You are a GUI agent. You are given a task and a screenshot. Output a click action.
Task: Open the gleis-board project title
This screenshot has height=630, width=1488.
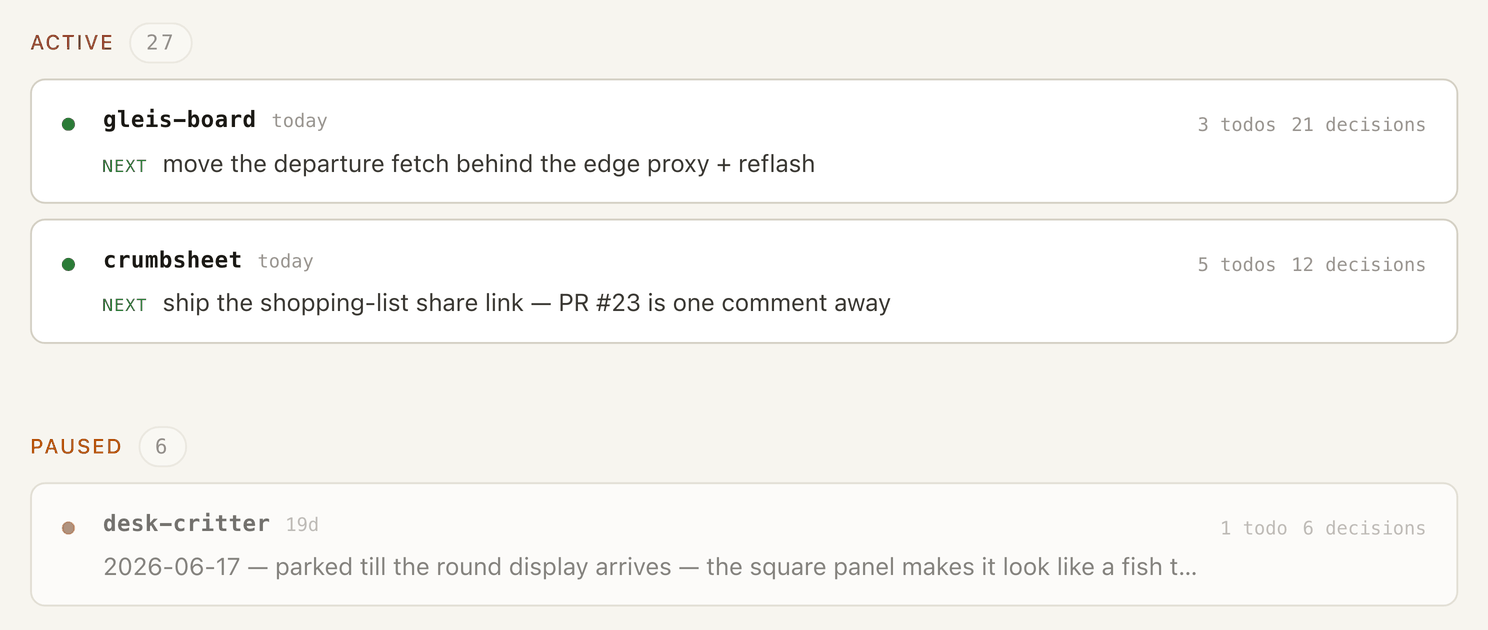click(180, 120)
